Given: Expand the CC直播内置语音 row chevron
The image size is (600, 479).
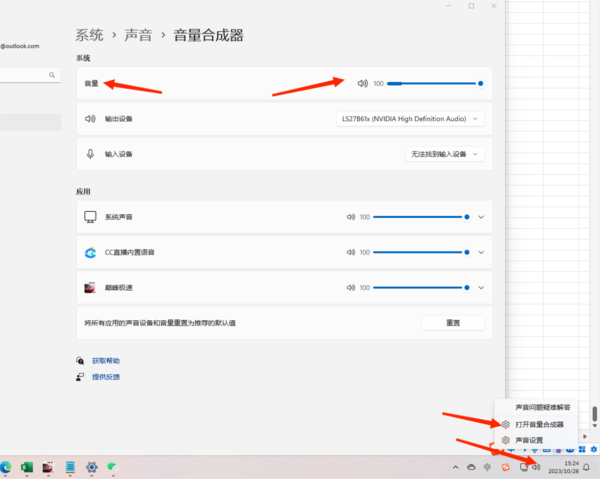Looking at the screenshot, I should point(481,252).
